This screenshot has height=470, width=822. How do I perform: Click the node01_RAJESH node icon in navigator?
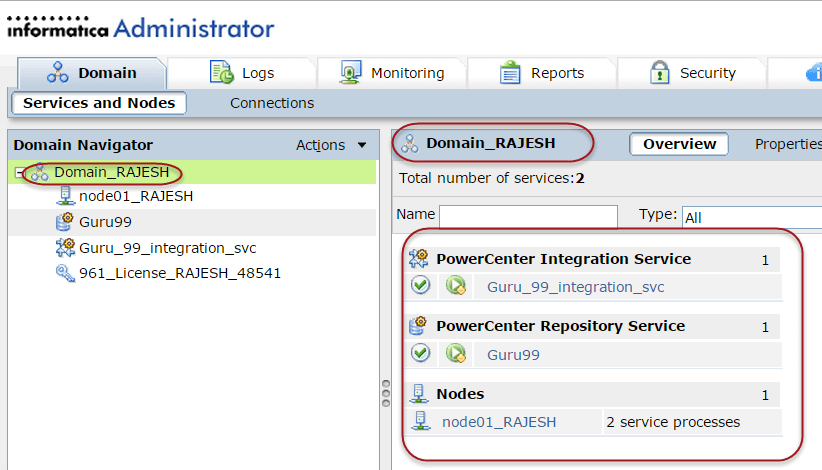point(66,197)
